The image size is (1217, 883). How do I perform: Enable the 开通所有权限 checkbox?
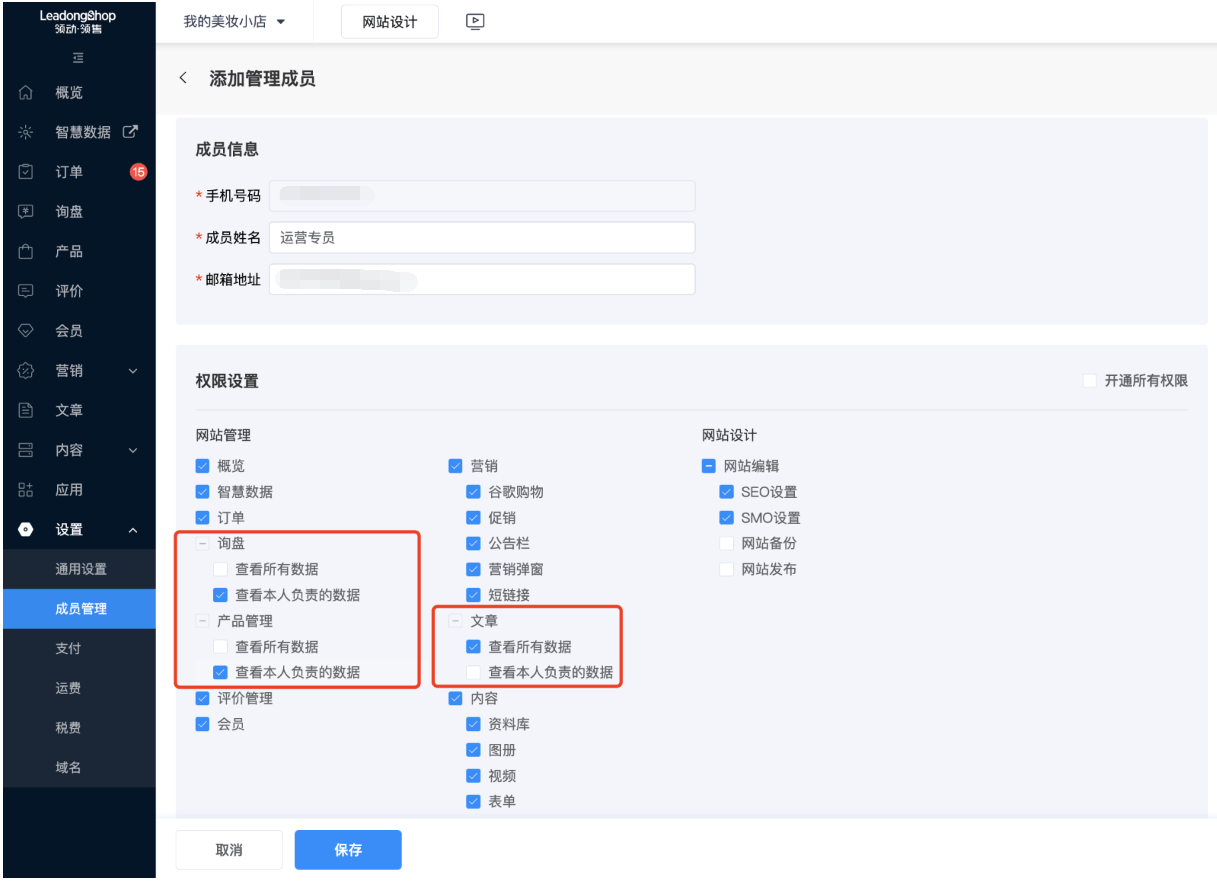tap(1089, 381)
